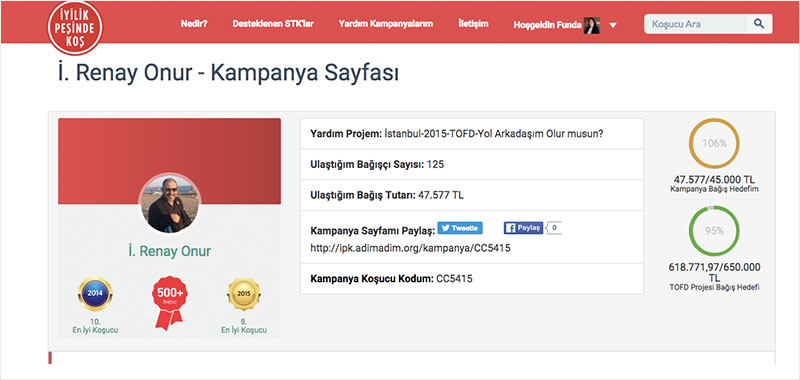
Task: Click the 500+ Bağışçı red ribbon badge
Action: 169,302
